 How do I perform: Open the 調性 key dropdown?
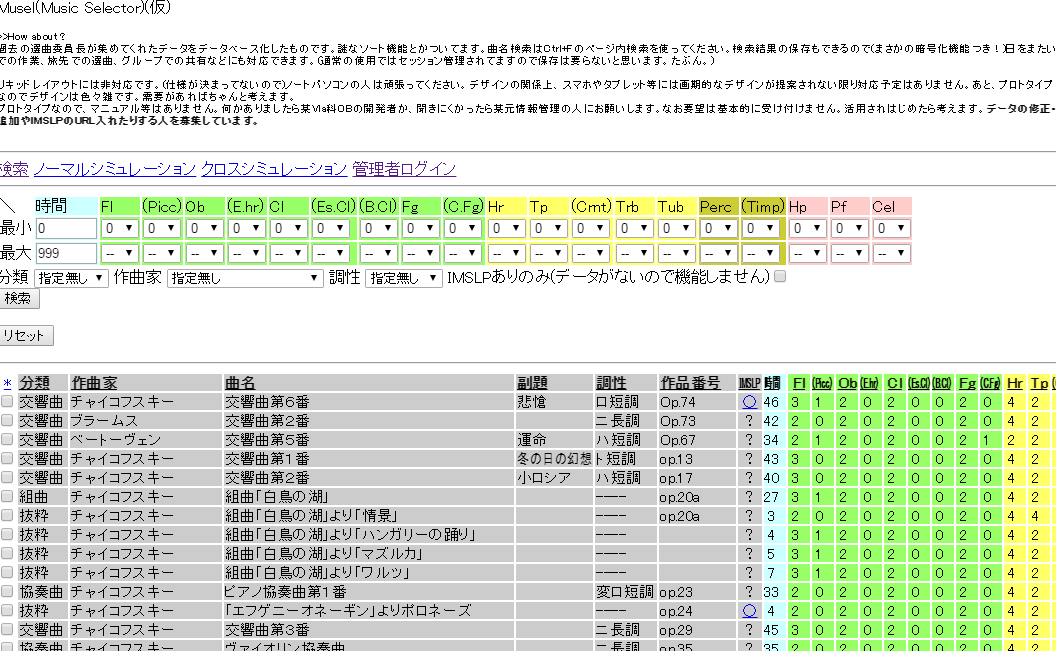403,278
